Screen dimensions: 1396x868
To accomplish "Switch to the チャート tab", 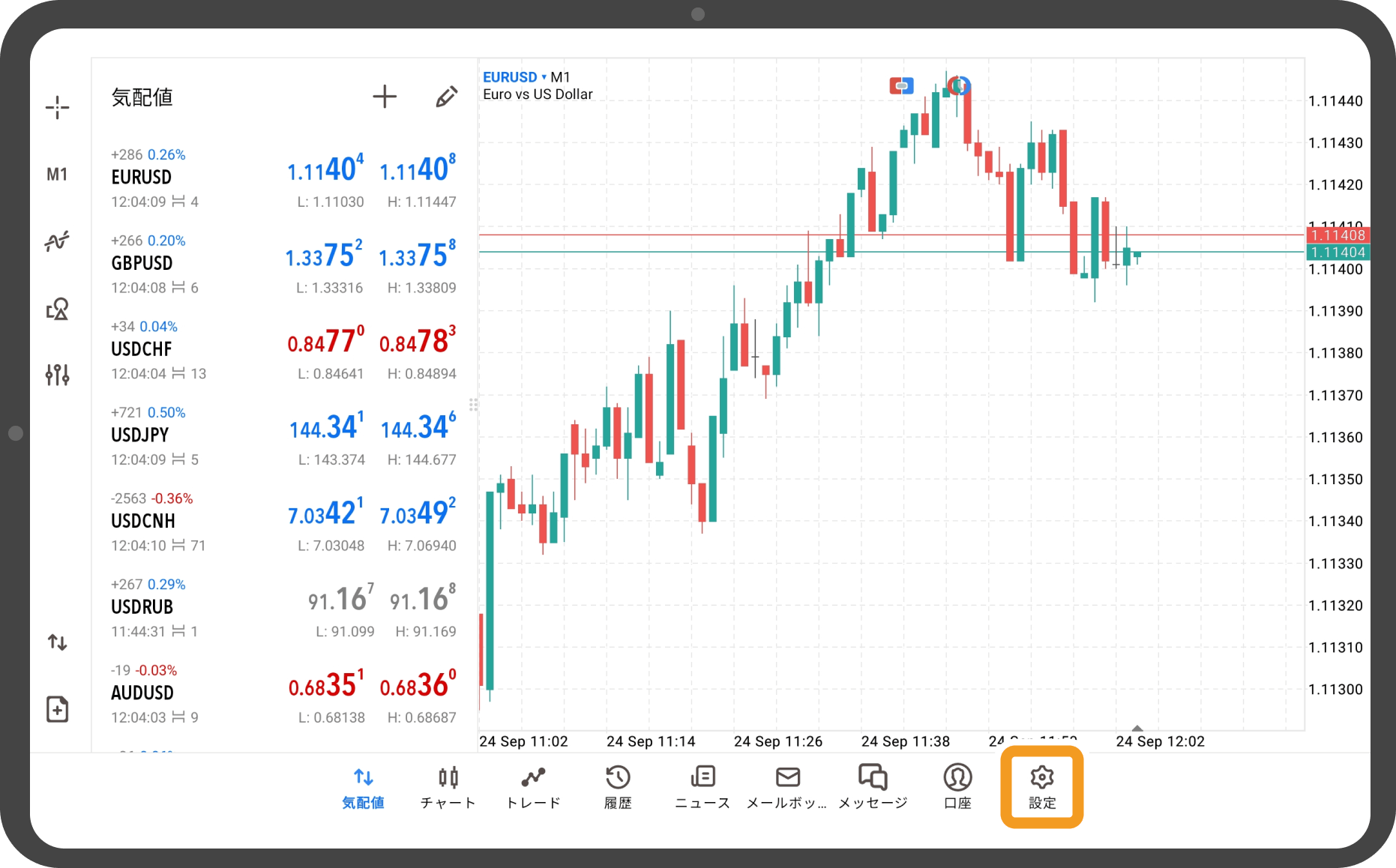I will point(448,787).
